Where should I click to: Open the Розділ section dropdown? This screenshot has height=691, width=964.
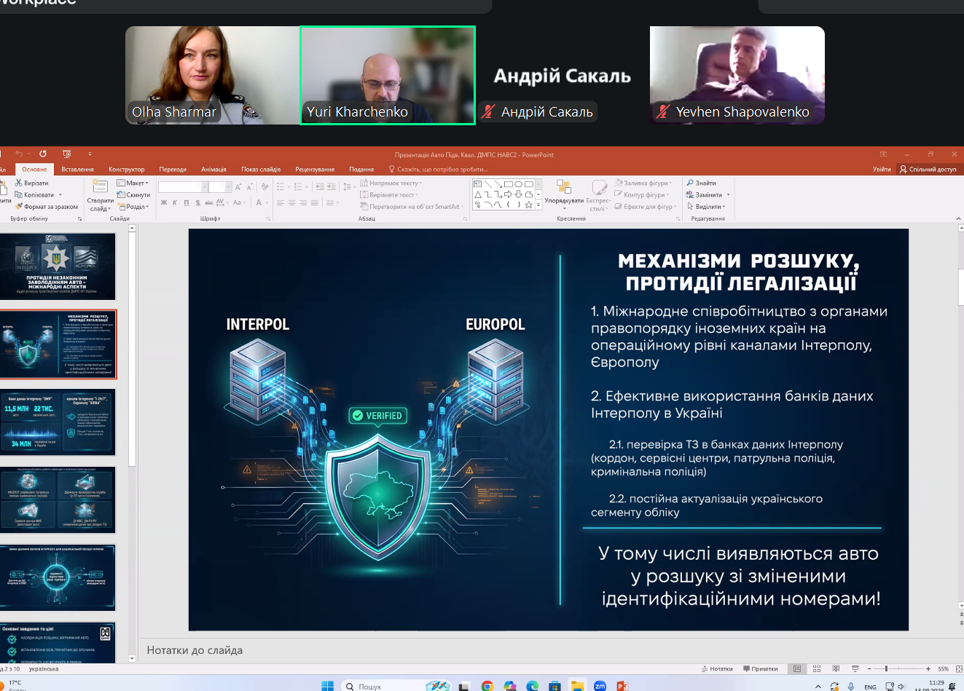(133, 207)
